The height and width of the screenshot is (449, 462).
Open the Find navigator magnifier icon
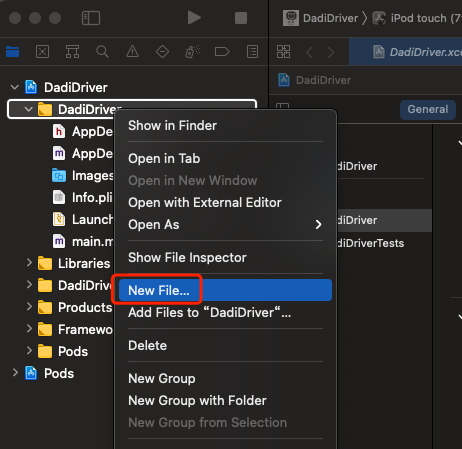(x=102, y=52)
